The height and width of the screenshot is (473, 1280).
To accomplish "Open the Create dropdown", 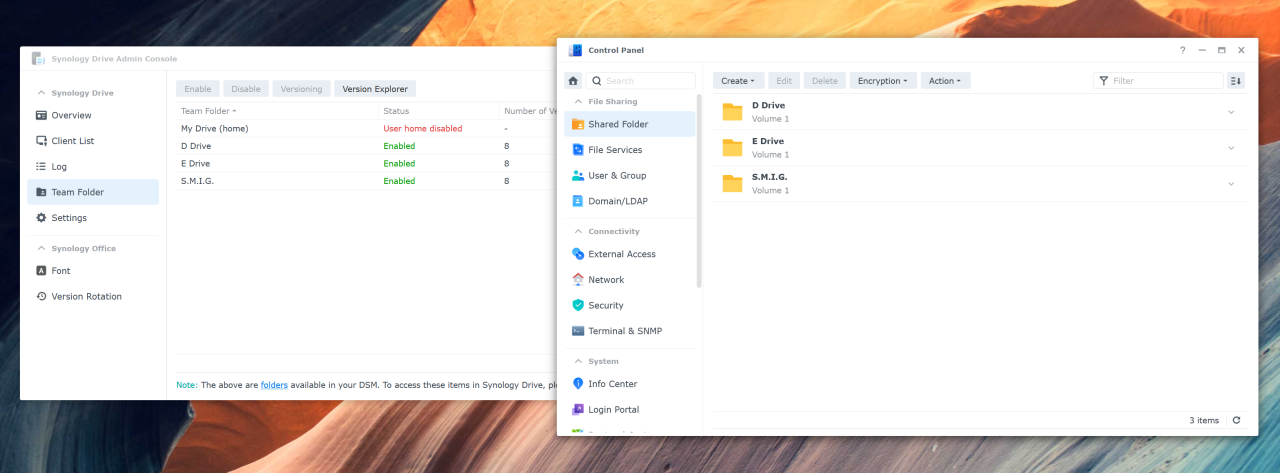I will click(739, 81).
